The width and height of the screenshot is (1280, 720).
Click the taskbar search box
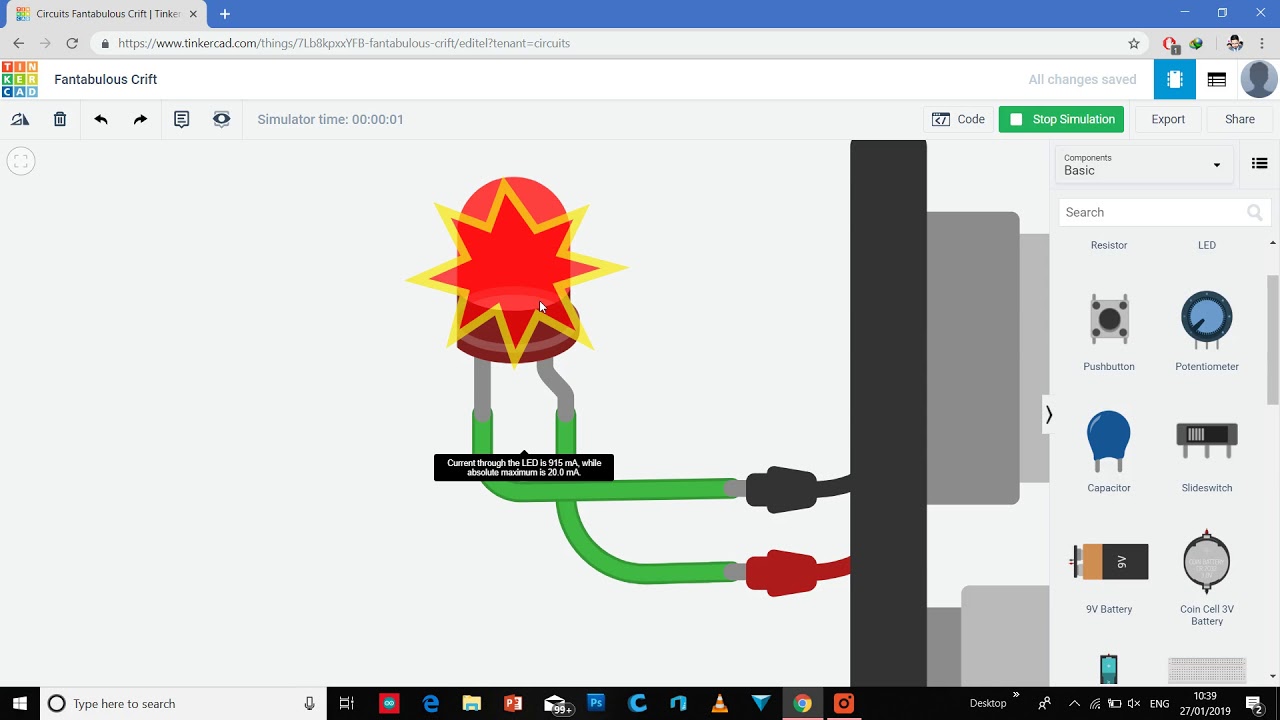(x=183, y=703)
